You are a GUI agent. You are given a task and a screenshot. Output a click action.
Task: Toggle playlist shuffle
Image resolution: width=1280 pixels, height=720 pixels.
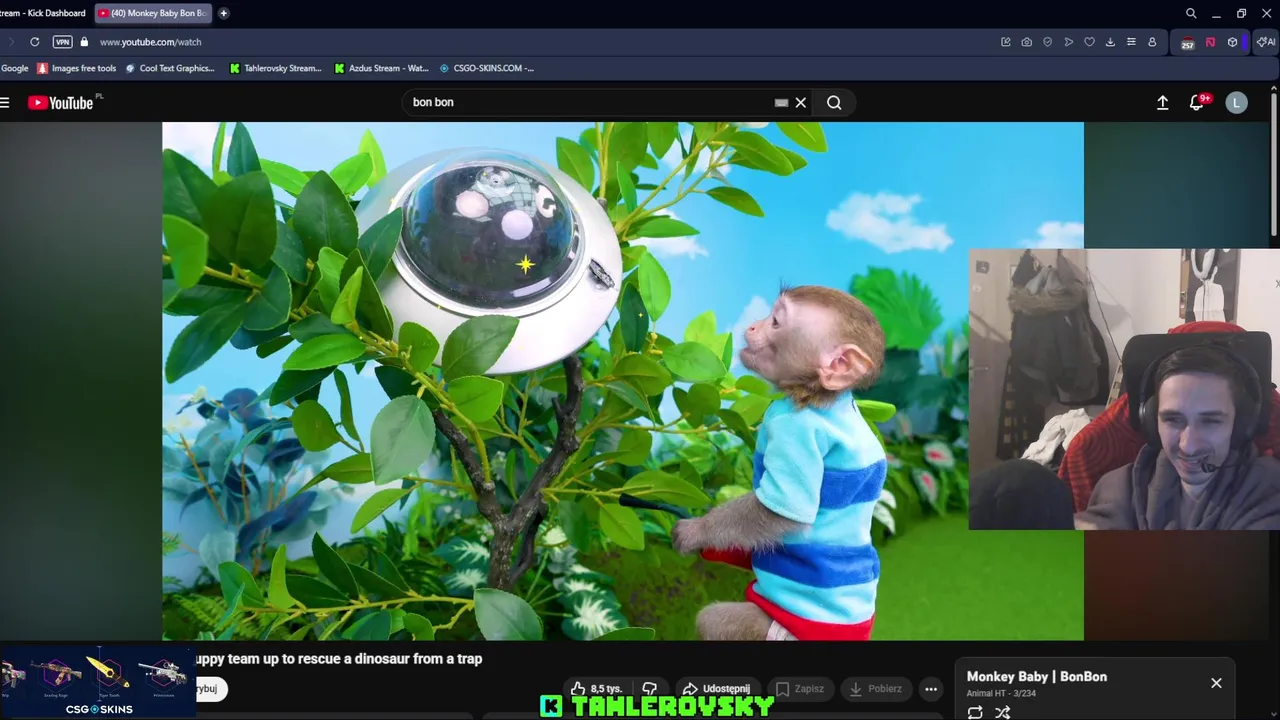click(1003, 712)
